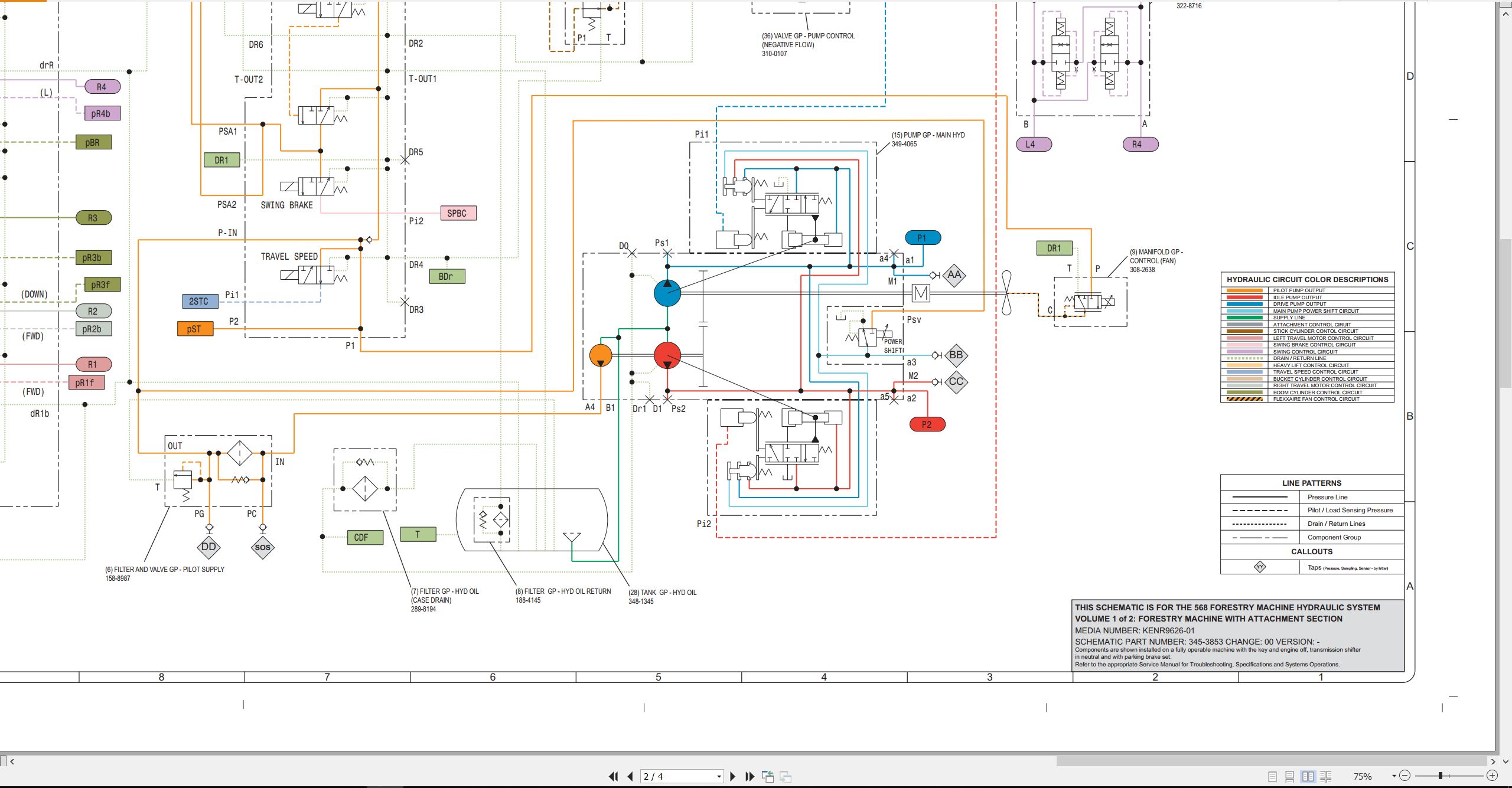Click the purple L4 tag
This screenshot has height=788, width=1512.
[x=1034, y=144]
